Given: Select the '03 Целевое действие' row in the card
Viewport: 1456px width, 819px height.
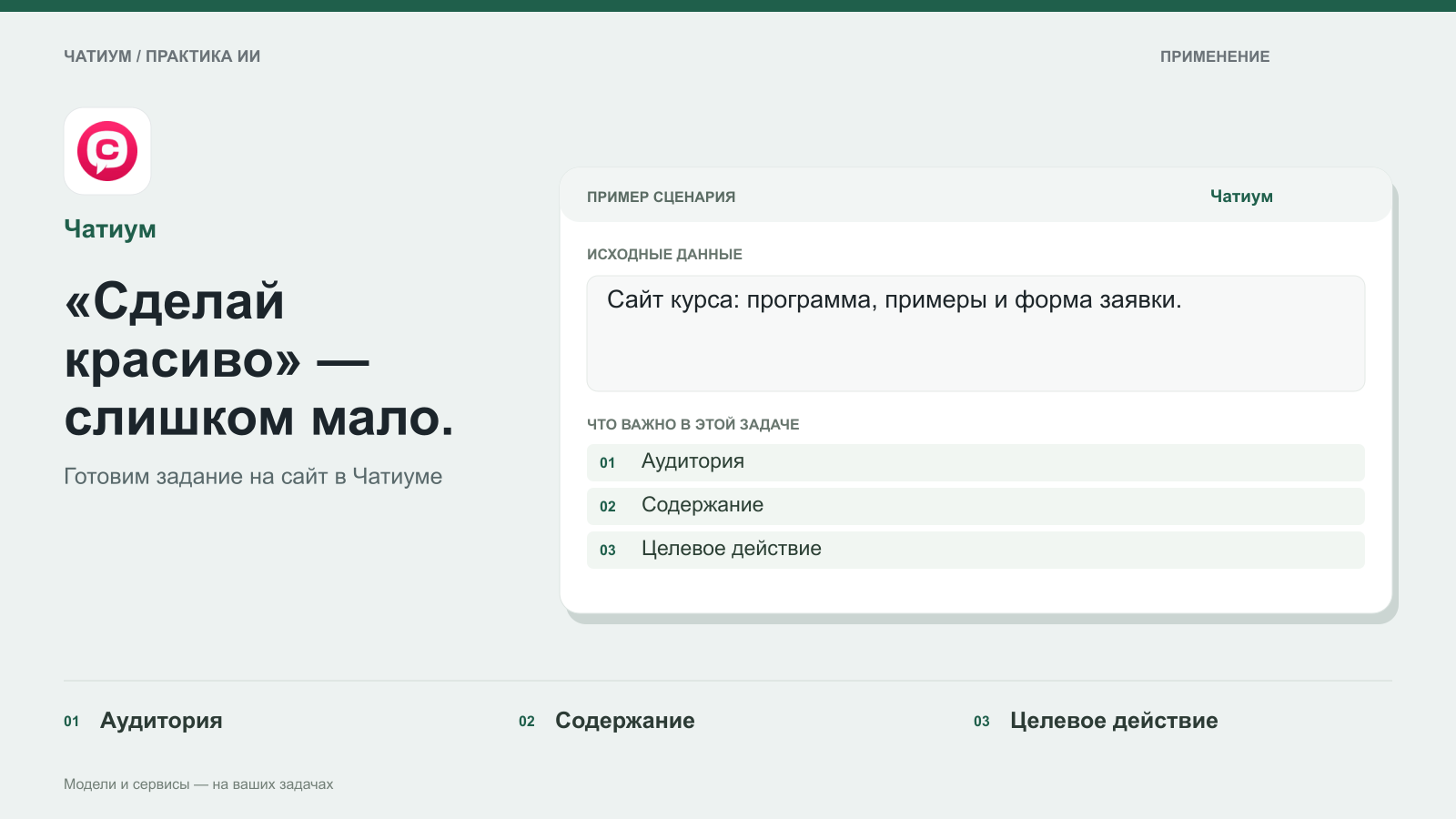Looking at the screenshot, I should pyautogui.click(x=976, y=550).
